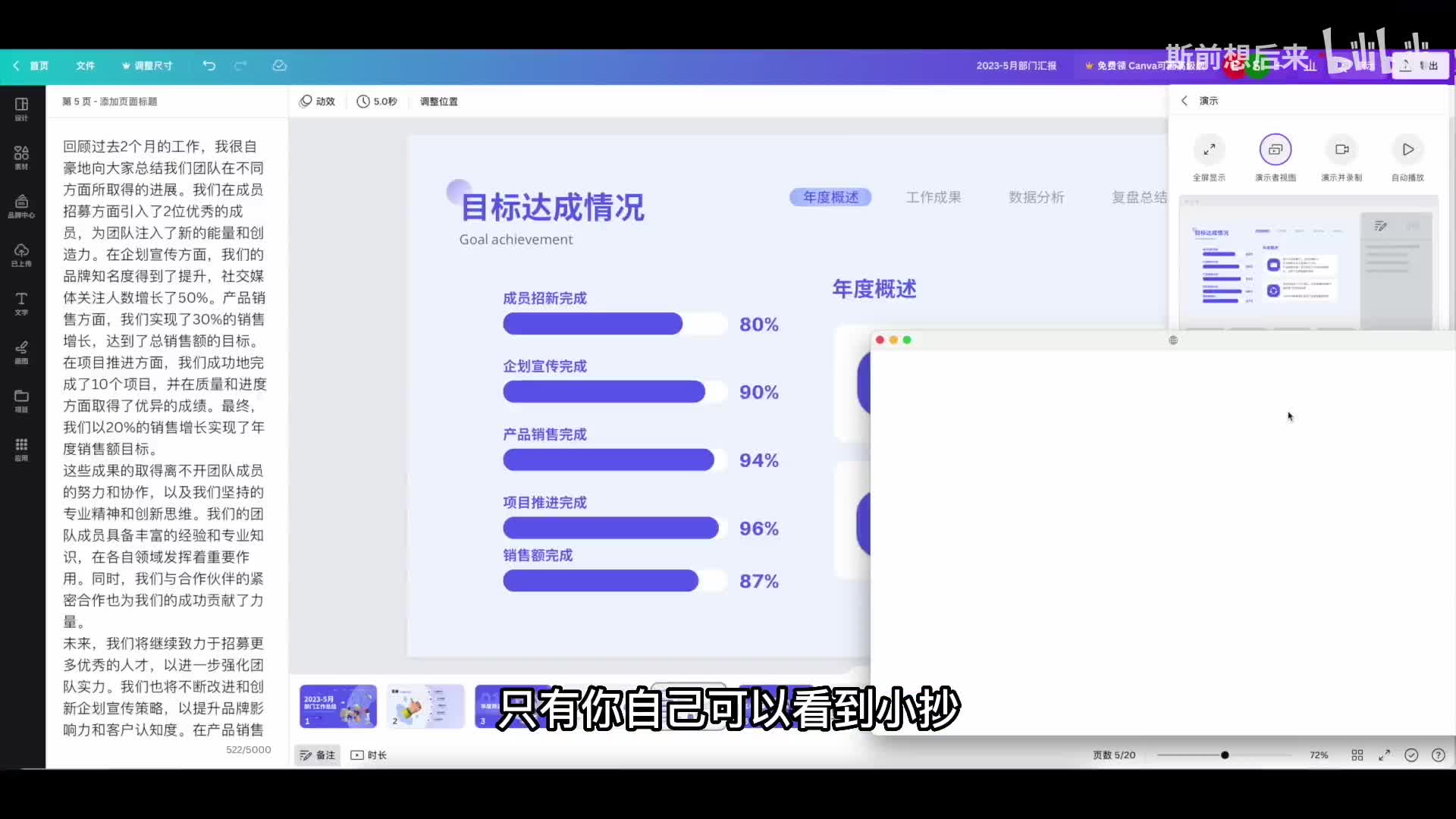Open grid view of pages

pyautogui.click(x=1357, y=755)
